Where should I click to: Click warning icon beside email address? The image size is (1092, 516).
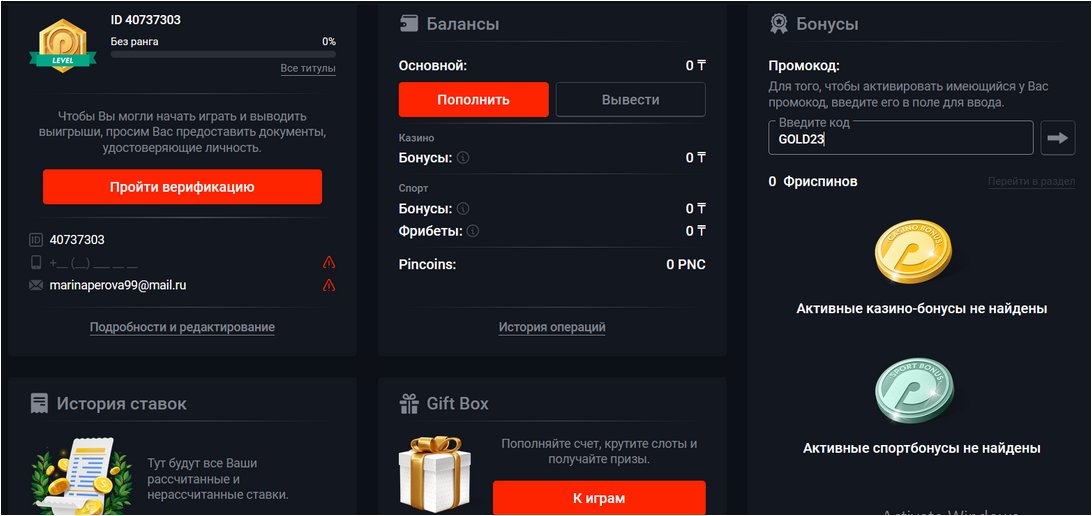329,285
